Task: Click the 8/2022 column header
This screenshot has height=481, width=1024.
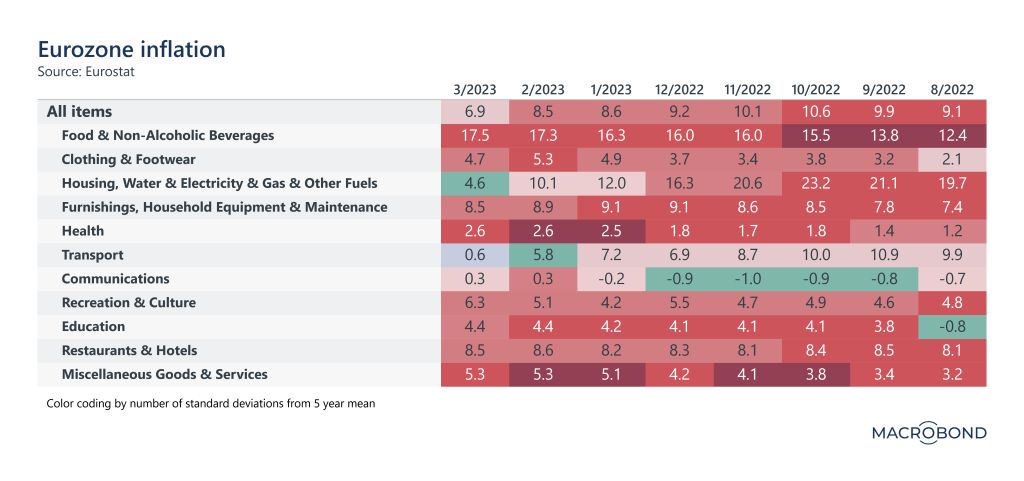Action: [x=952, y=90]
